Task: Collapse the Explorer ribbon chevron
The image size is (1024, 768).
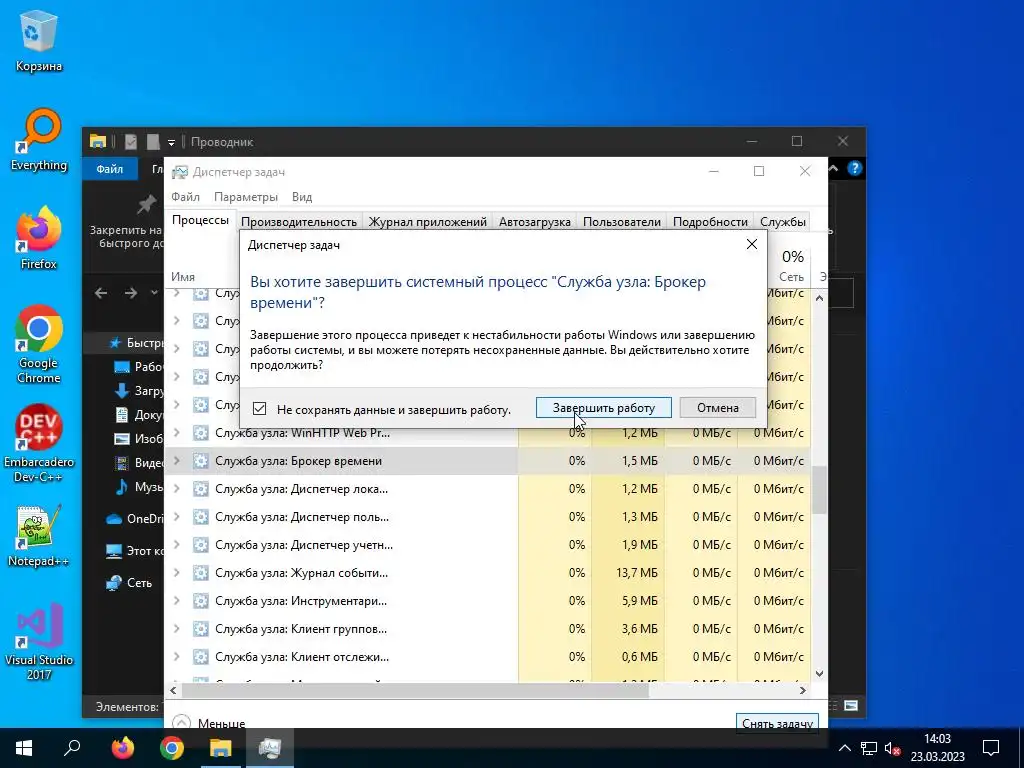Action: (834, 168)
